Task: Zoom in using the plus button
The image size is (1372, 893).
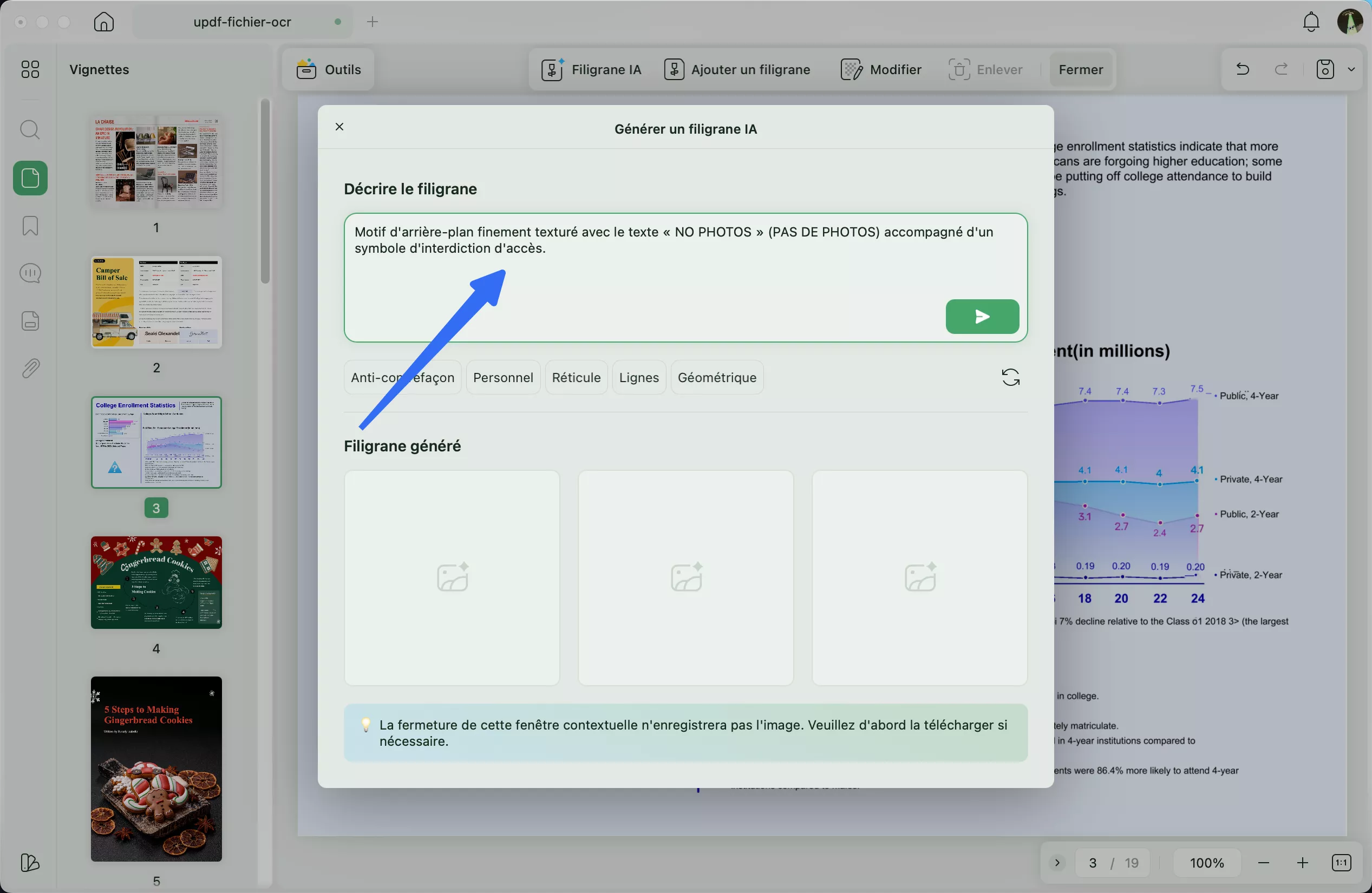Action: coord(1302,863)
